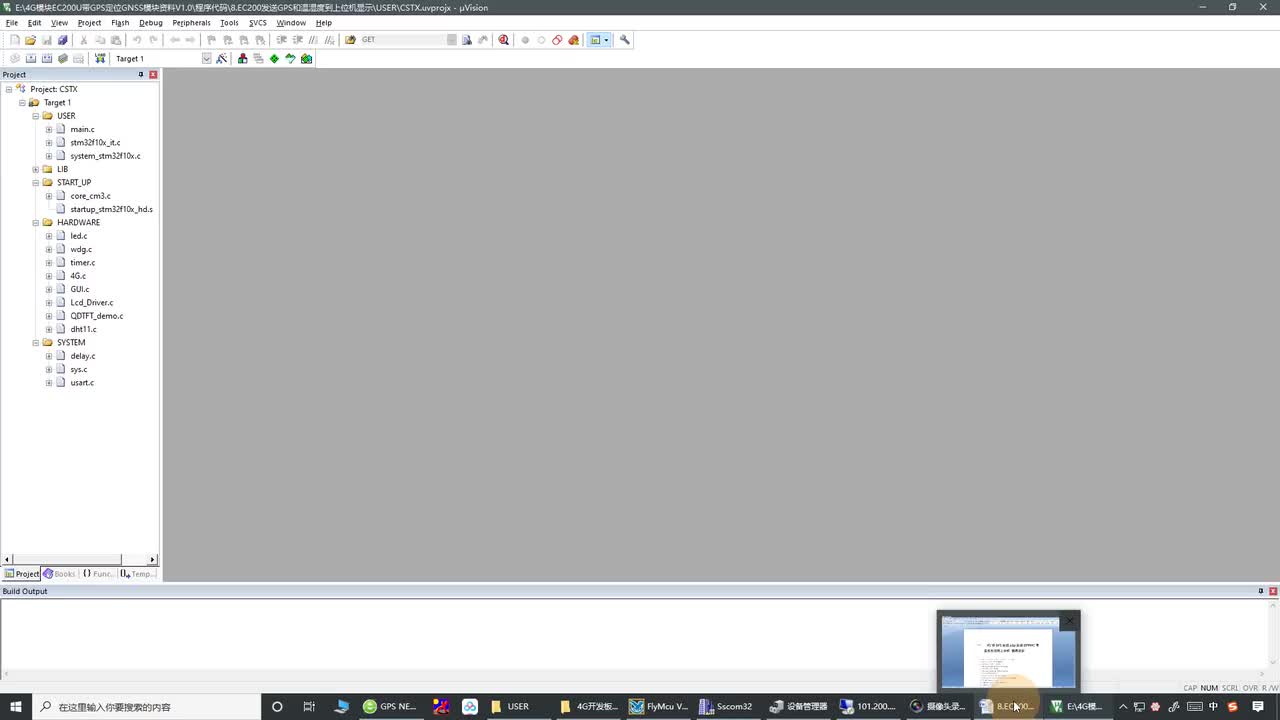Insert a breakpoint using the toolbar dot
This screenshot has width=1280, height=720.
[x=525, y=40]
